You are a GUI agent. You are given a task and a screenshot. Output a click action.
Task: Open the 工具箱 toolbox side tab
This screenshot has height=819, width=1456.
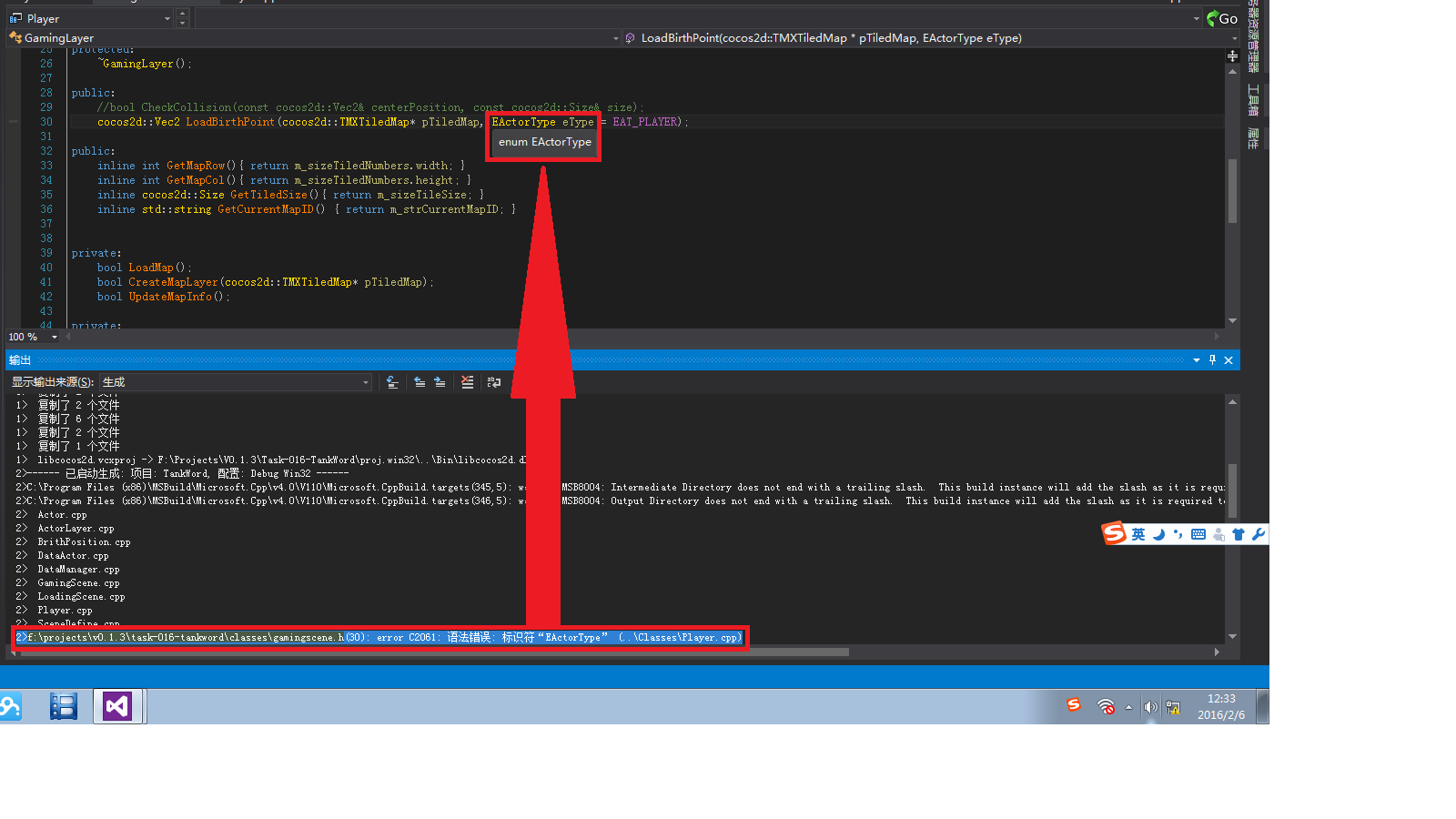1253,99
